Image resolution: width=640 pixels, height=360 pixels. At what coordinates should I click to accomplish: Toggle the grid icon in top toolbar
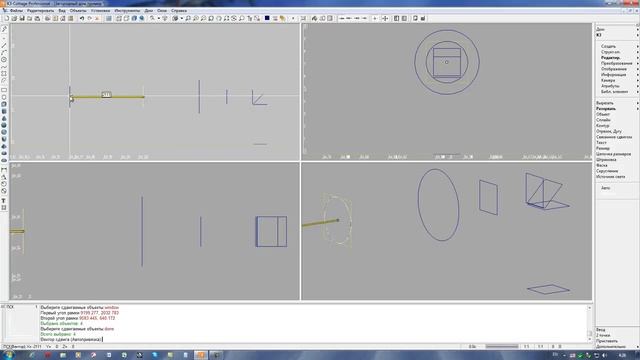(109, 18)
